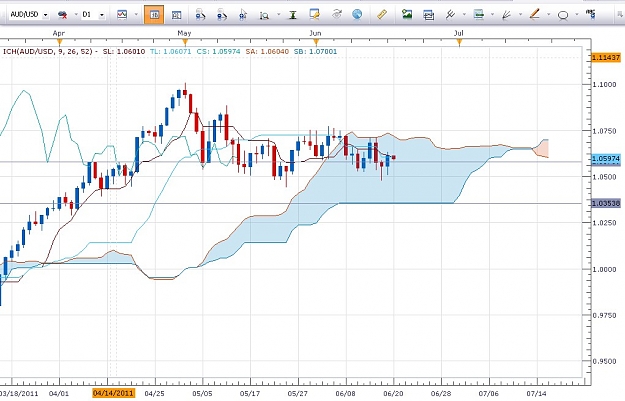Open the chart type dropdown arrow

click(x=136, y=15)
